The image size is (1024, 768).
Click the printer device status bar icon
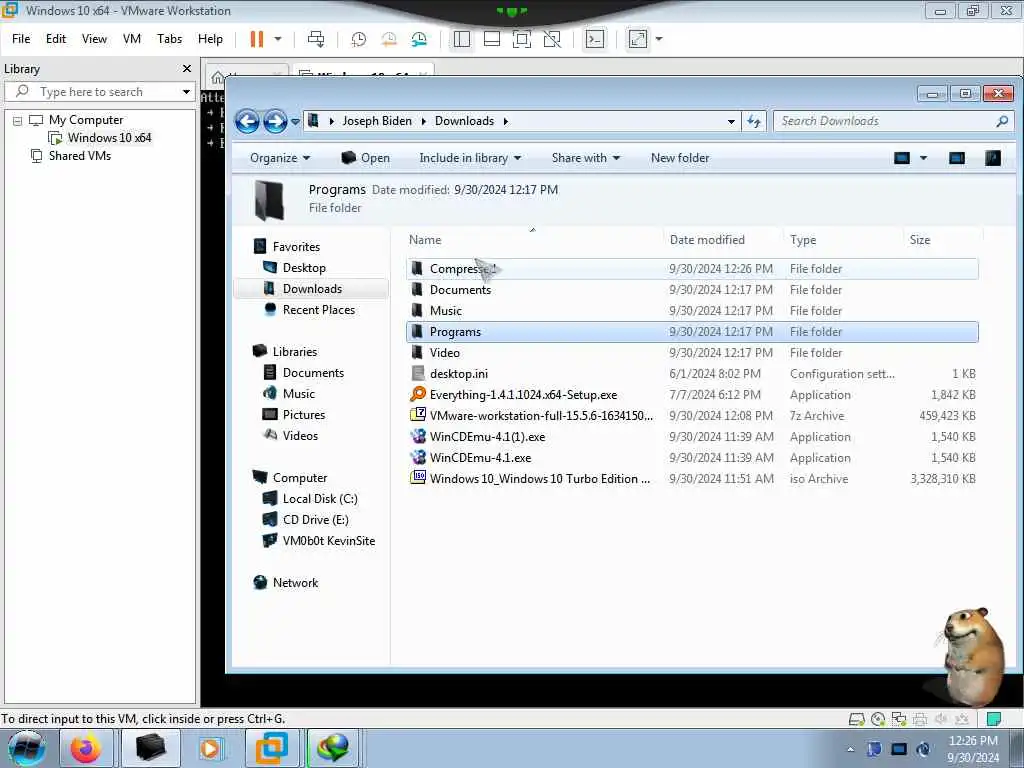[920, 720]
